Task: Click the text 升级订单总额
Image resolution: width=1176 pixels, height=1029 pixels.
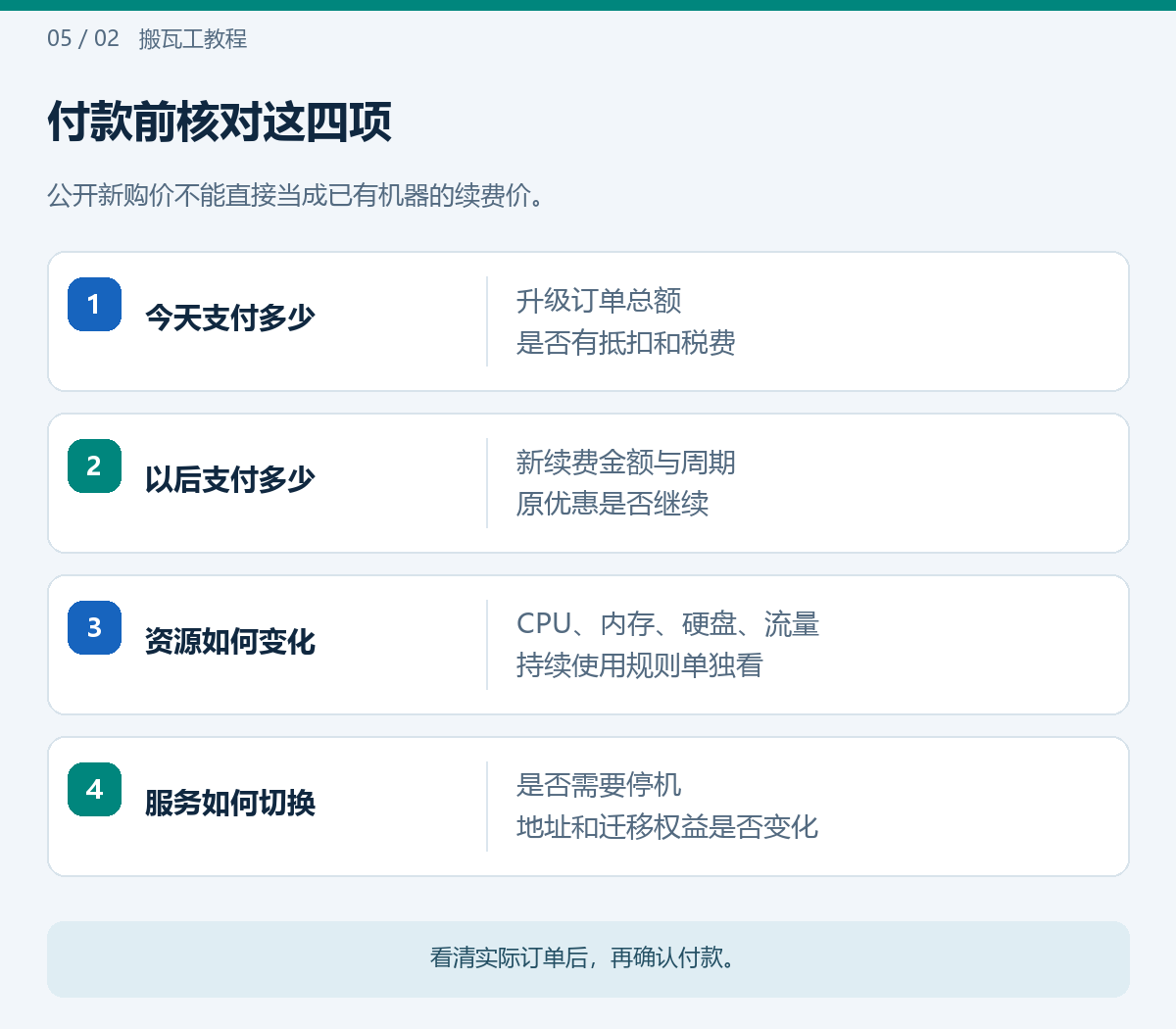Action: (x=599, y=301)
